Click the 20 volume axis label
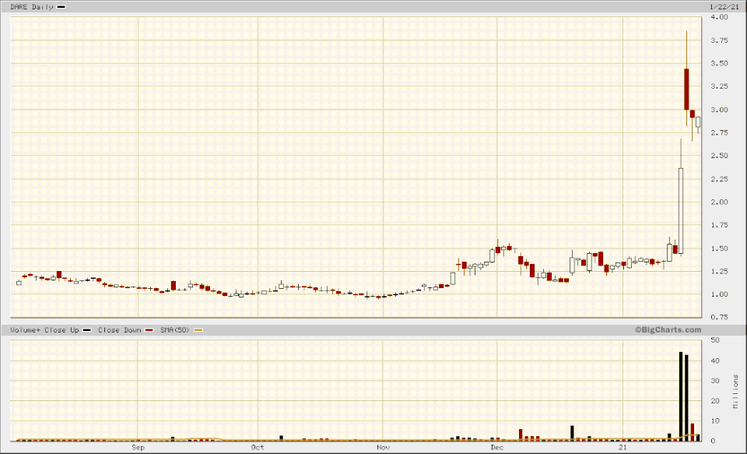 click(715, 401)
